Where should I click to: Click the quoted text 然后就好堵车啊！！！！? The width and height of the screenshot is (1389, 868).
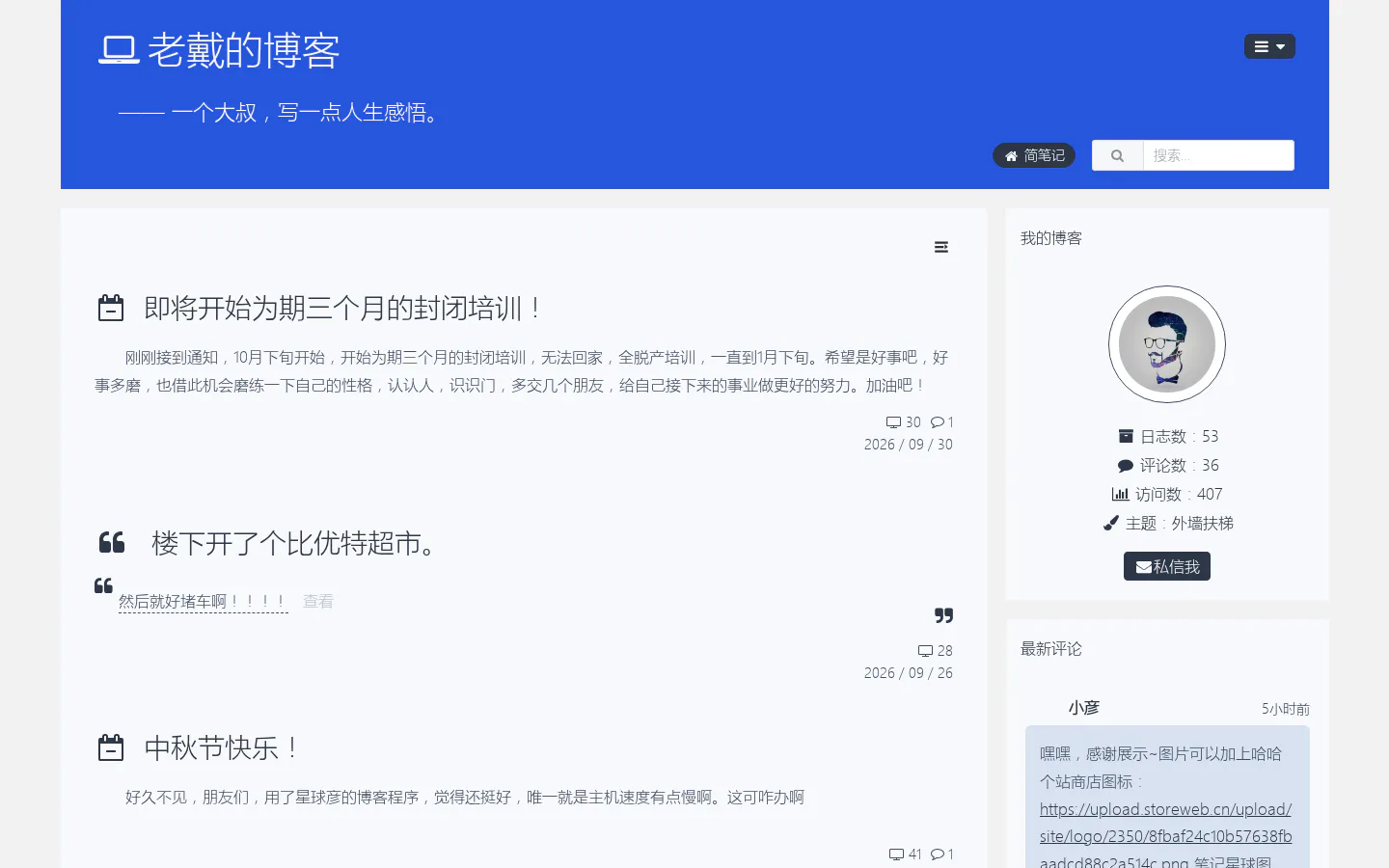coord(203,602)
